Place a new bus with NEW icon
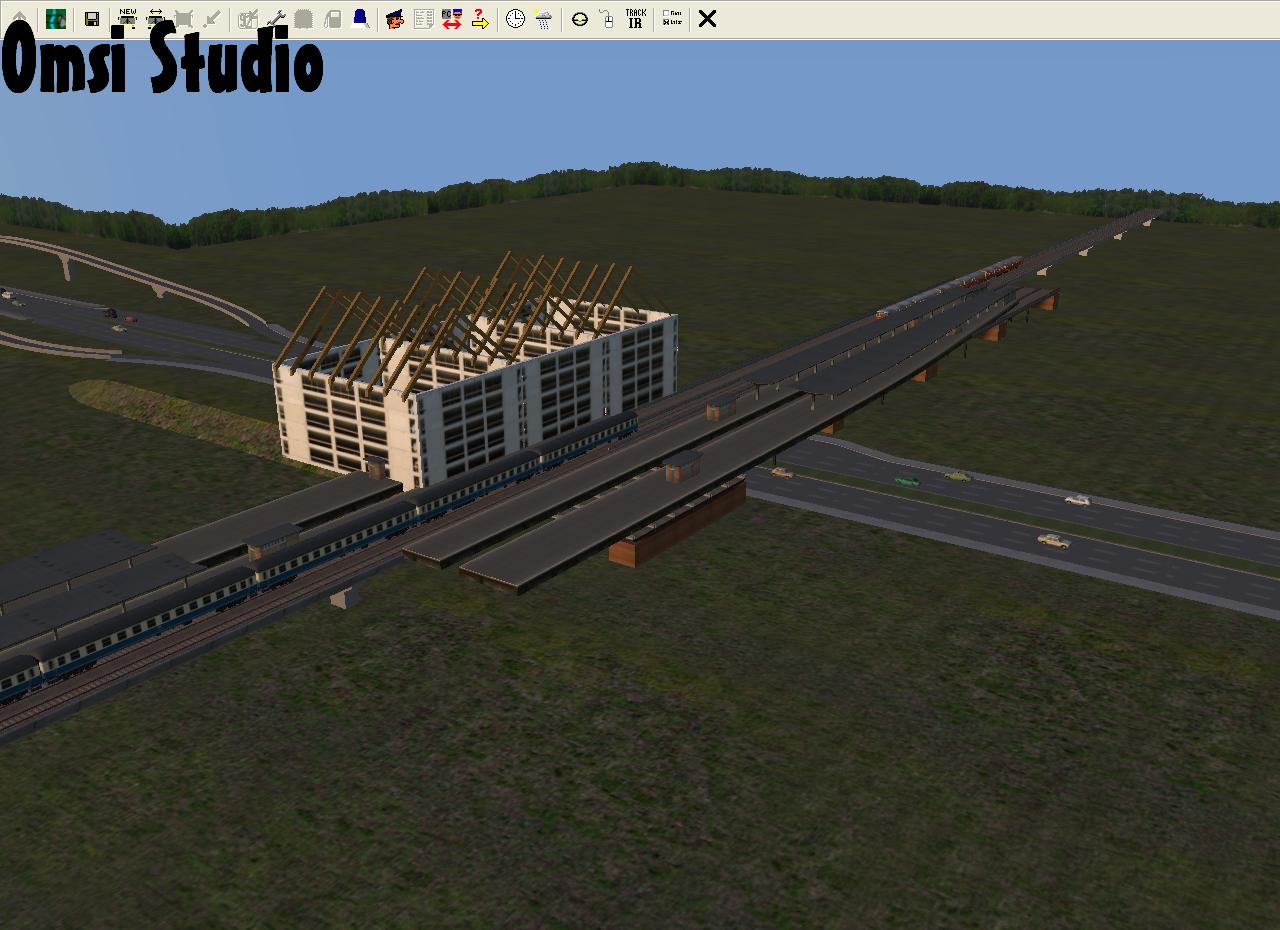Image resolution: width=1280 pixels, height=930 pixels. pos(127,19)
